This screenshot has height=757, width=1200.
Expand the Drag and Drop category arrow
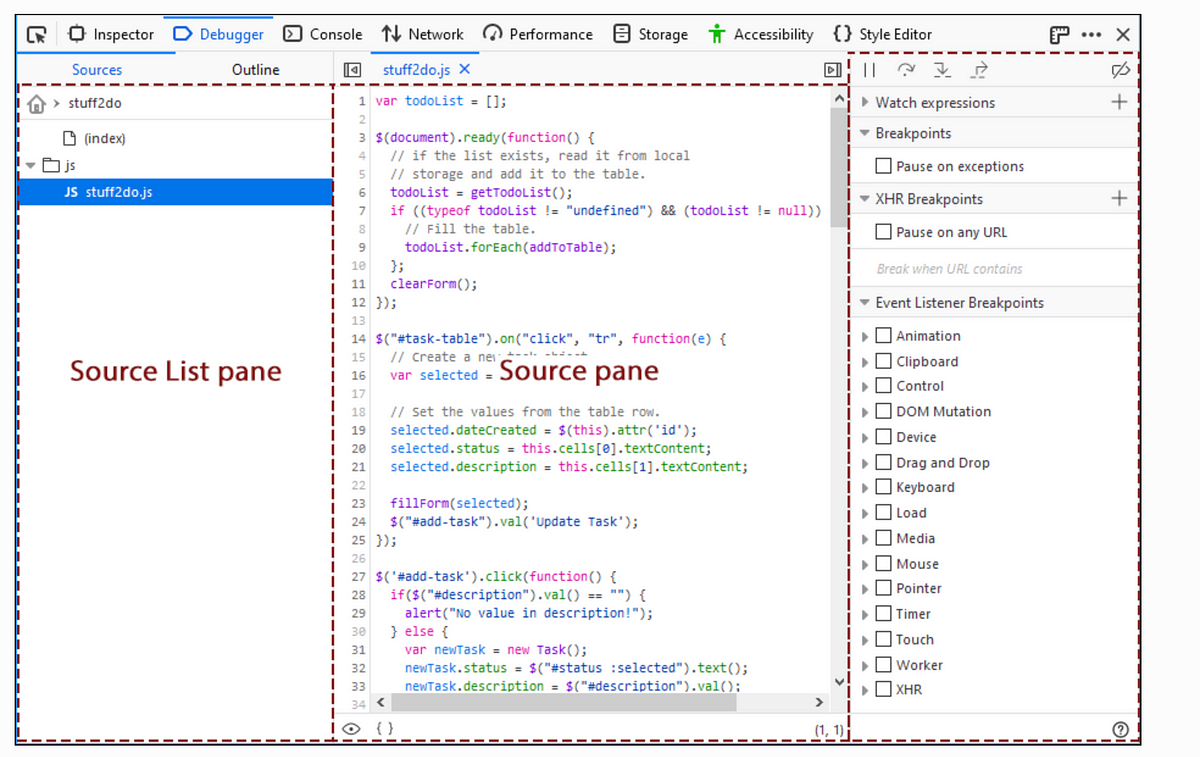pyautogui.click(x=865, y=463)
